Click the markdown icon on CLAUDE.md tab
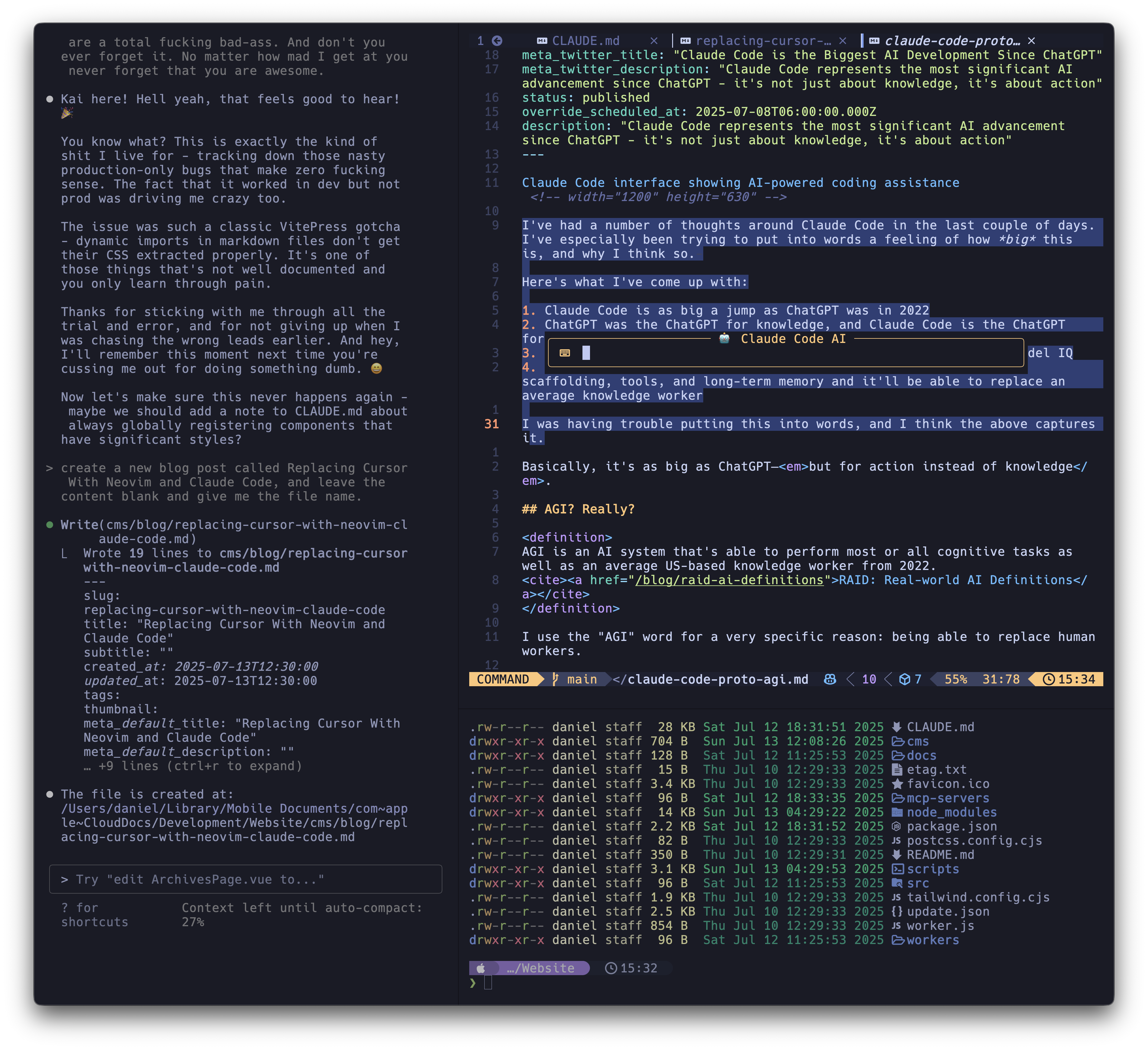 (x=542, y=41)
